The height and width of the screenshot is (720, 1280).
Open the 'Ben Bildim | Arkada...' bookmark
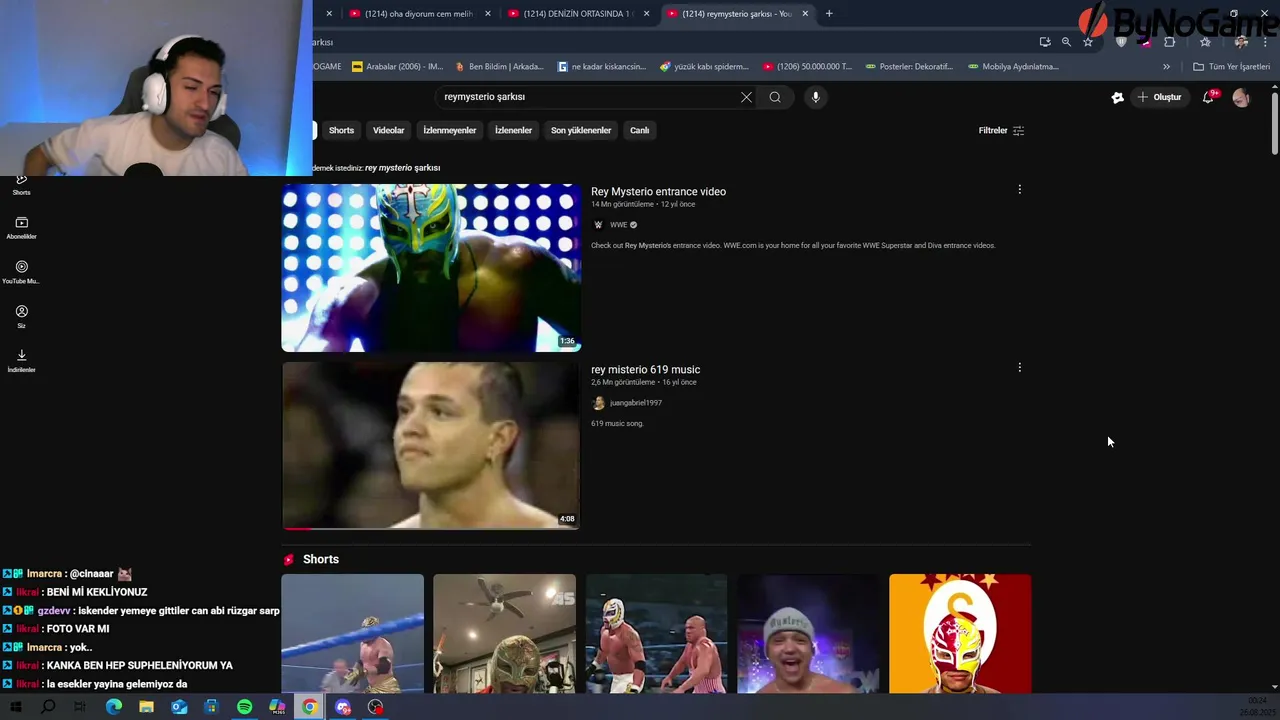(x=499, y=67)
